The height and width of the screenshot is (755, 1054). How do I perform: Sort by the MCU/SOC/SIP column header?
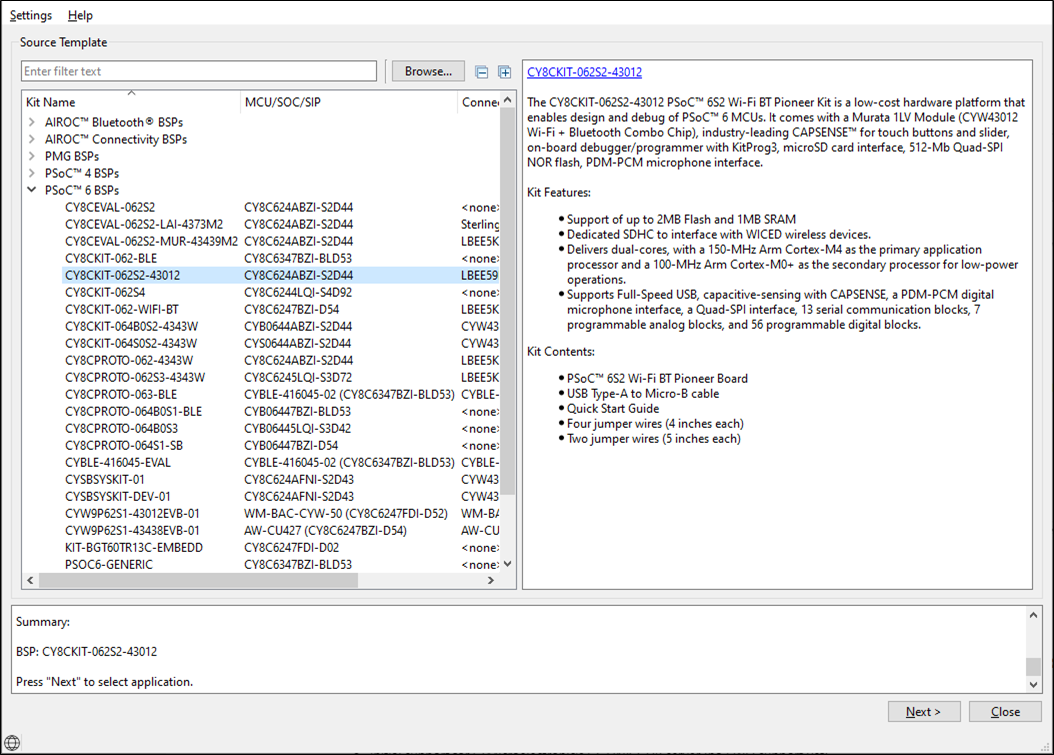[348, 102]
